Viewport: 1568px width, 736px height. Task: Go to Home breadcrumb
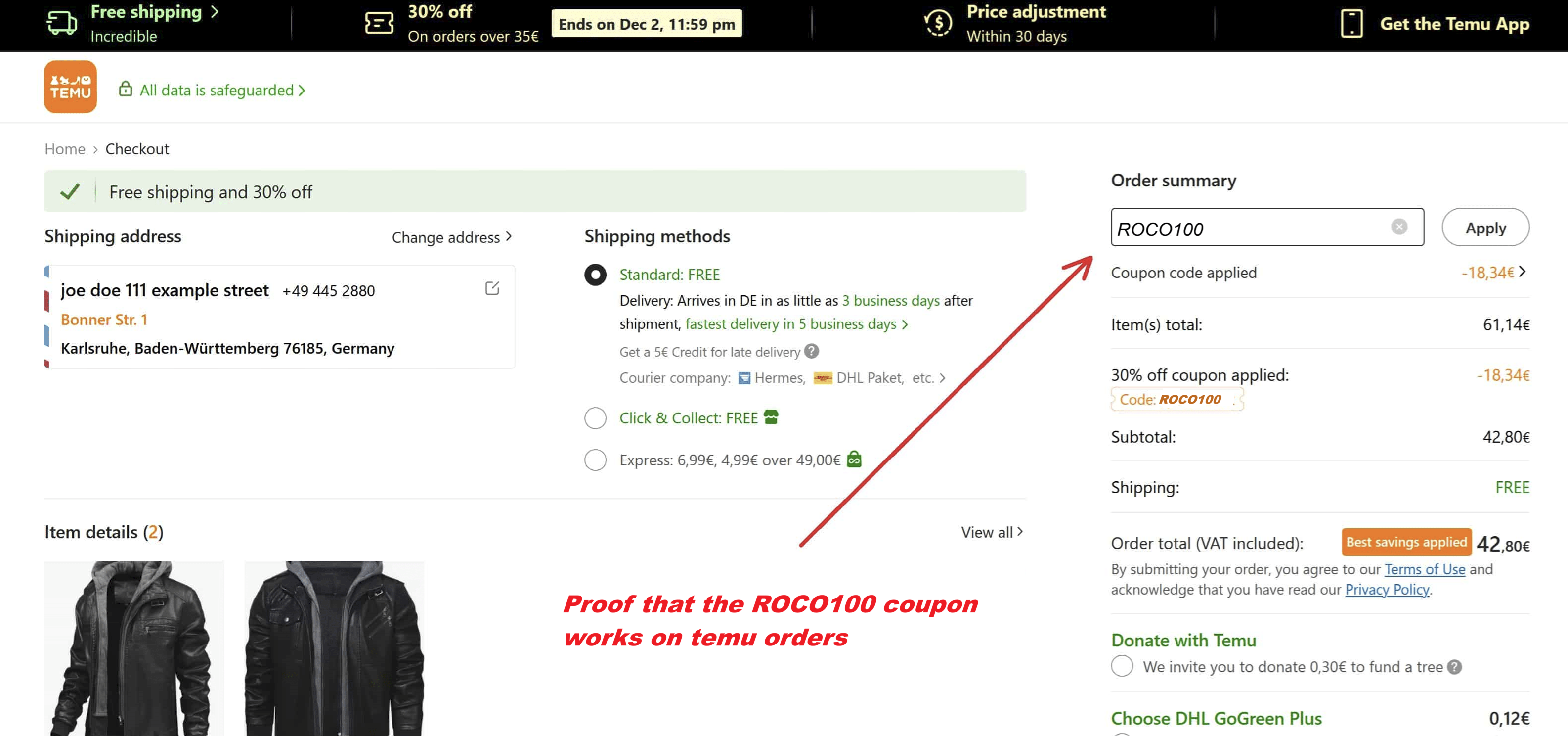tap(65, 149)
